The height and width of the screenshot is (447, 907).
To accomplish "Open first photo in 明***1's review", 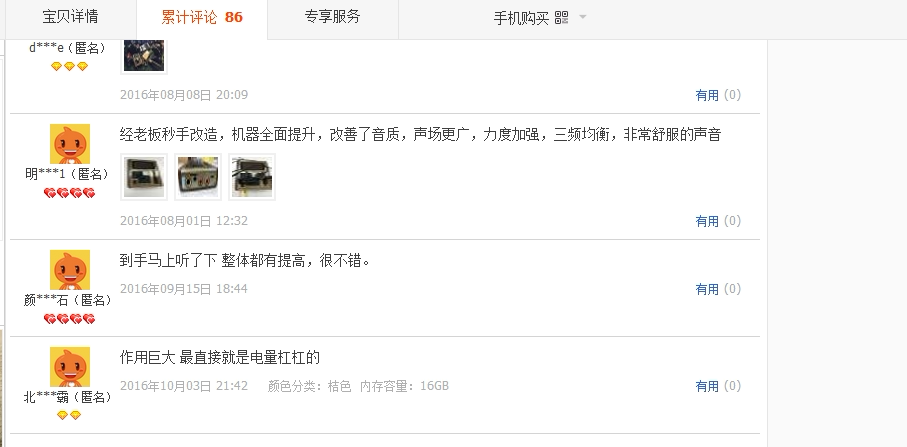I will [x=144, y=177].
